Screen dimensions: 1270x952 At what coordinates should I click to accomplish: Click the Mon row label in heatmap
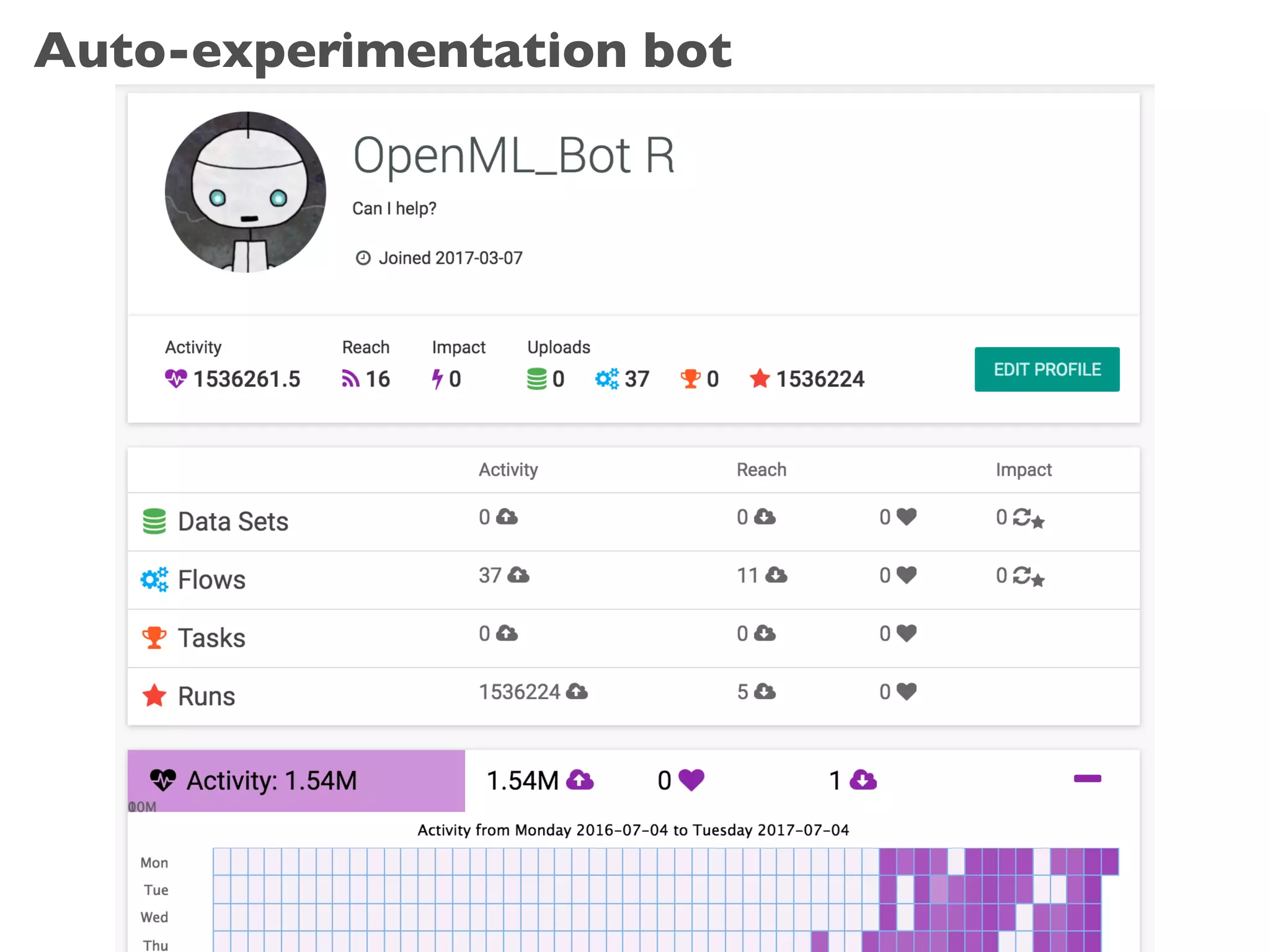[154, 863]
